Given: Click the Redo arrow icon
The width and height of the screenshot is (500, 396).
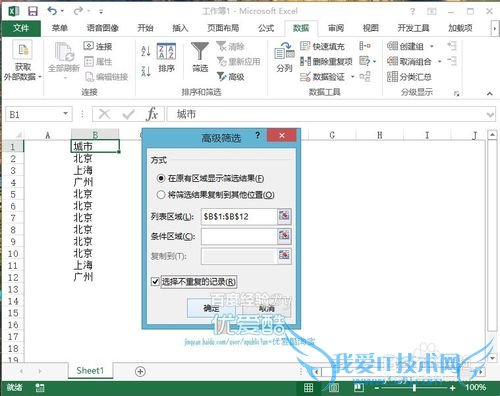Looking at the screenshot, I should pyautogui.click(x=78, y=11).
